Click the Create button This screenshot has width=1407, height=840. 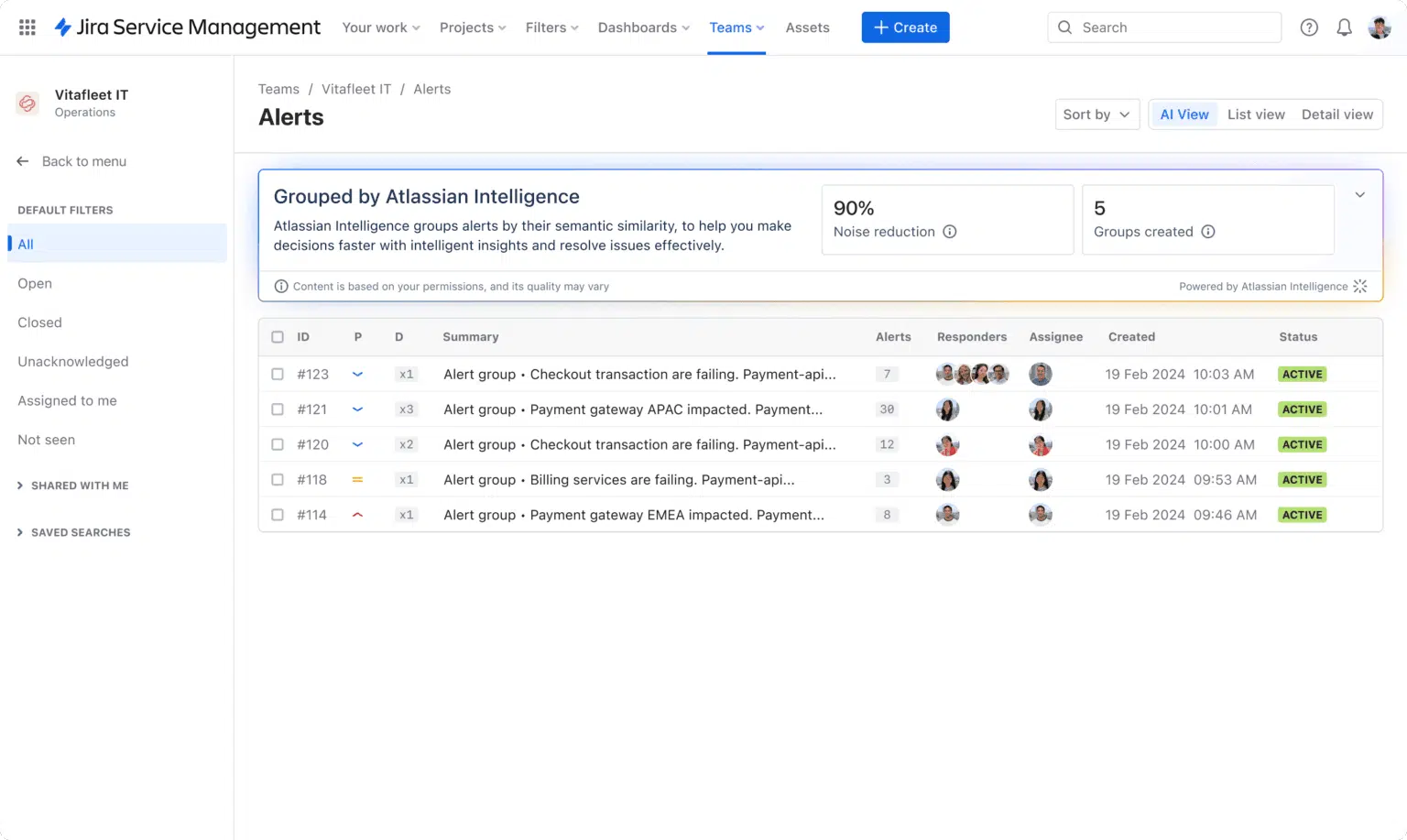[x=905, y=27]
